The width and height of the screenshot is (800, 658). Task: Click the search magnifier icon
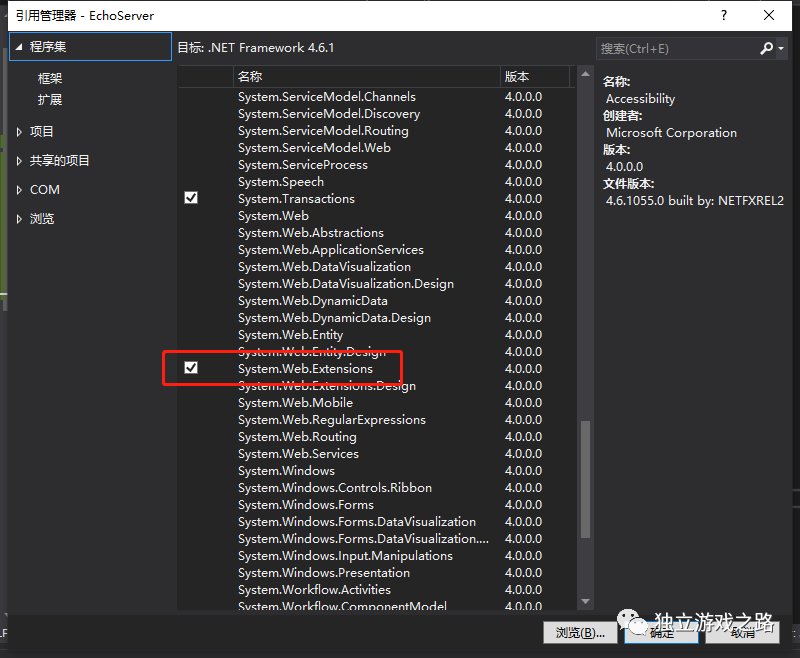pos(767,48)
